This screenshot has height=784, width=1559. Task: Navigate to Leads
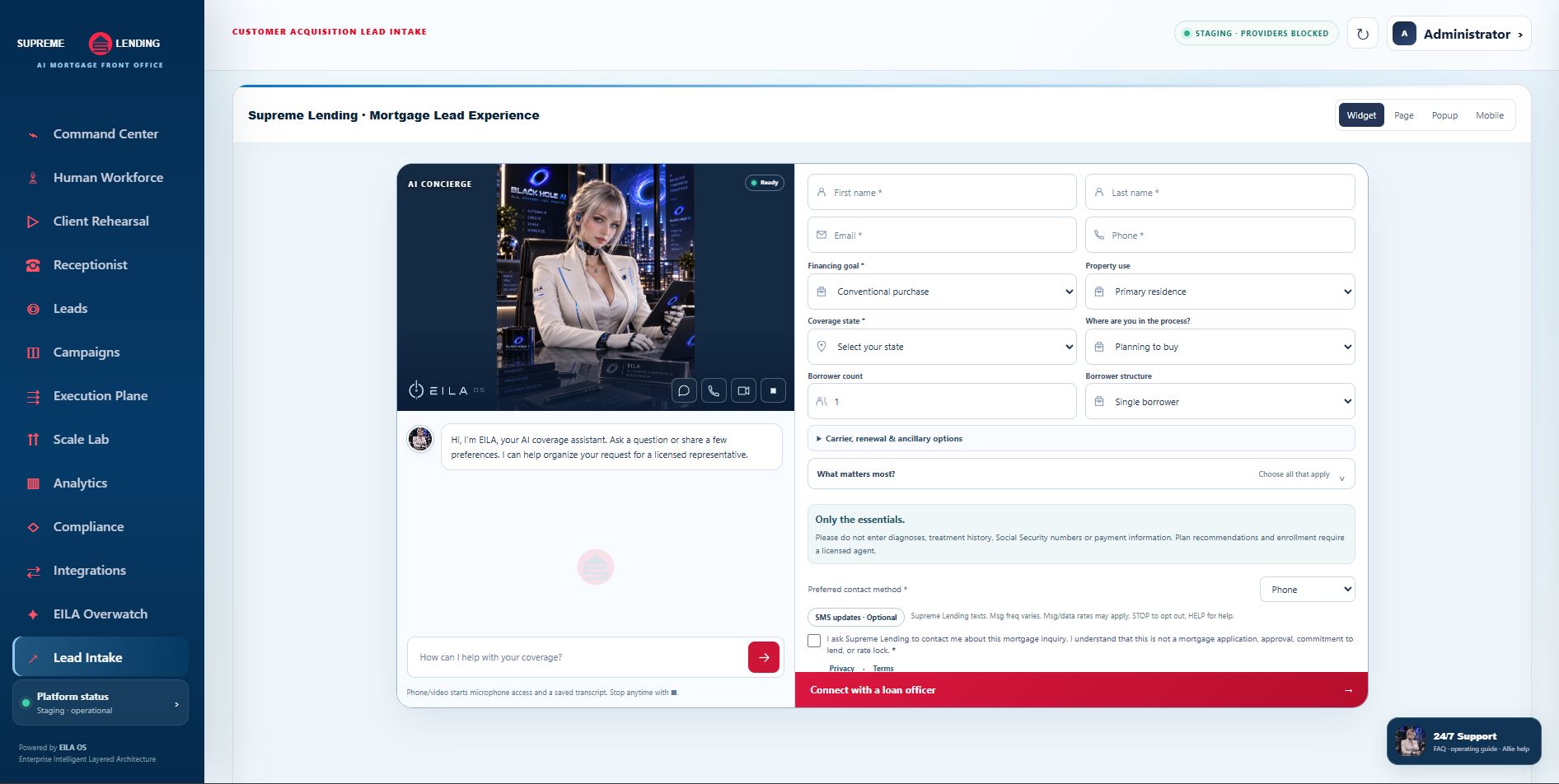(101, 308)
